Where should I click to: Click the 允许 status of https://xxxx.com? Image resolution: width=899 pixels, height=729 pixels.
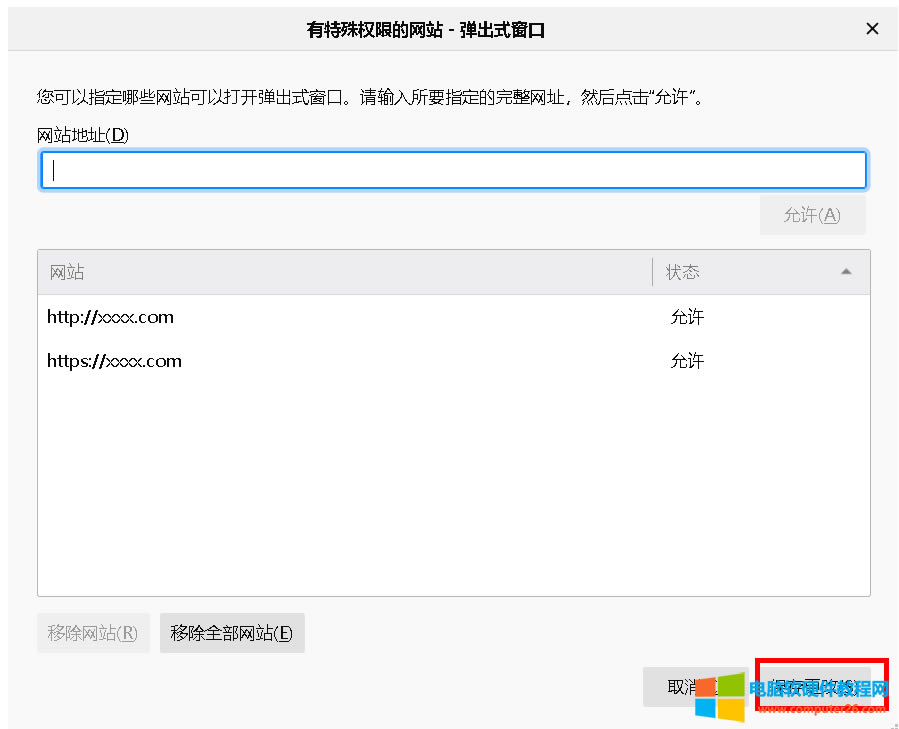(687, 361)
